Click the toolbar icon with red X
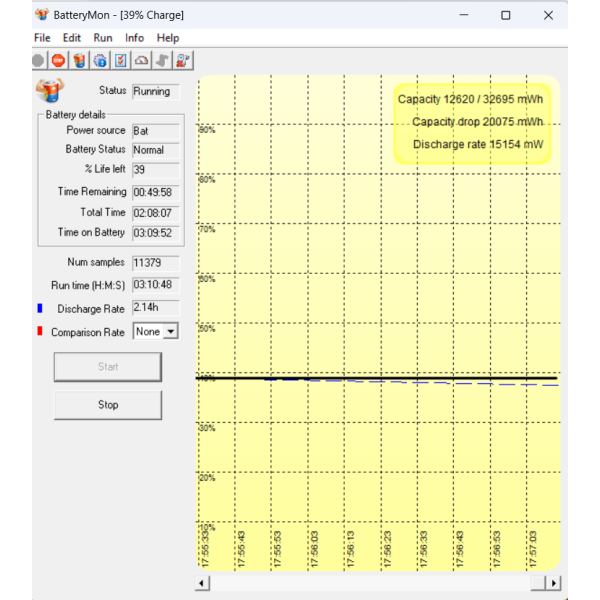This screenshot has height=600, width=600. (x=183, y=60)
